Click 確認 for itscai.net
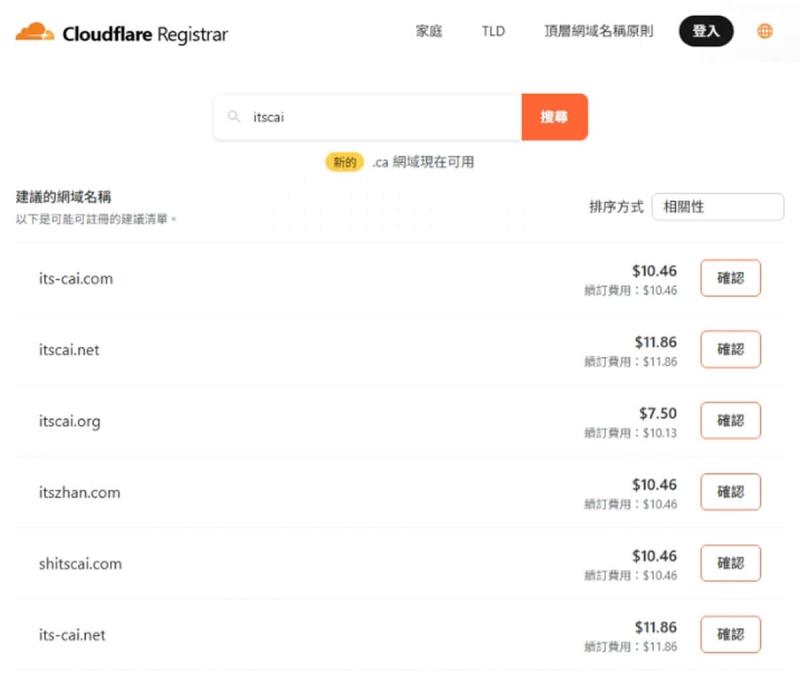800x674 pixels. [x=731, y=349]
